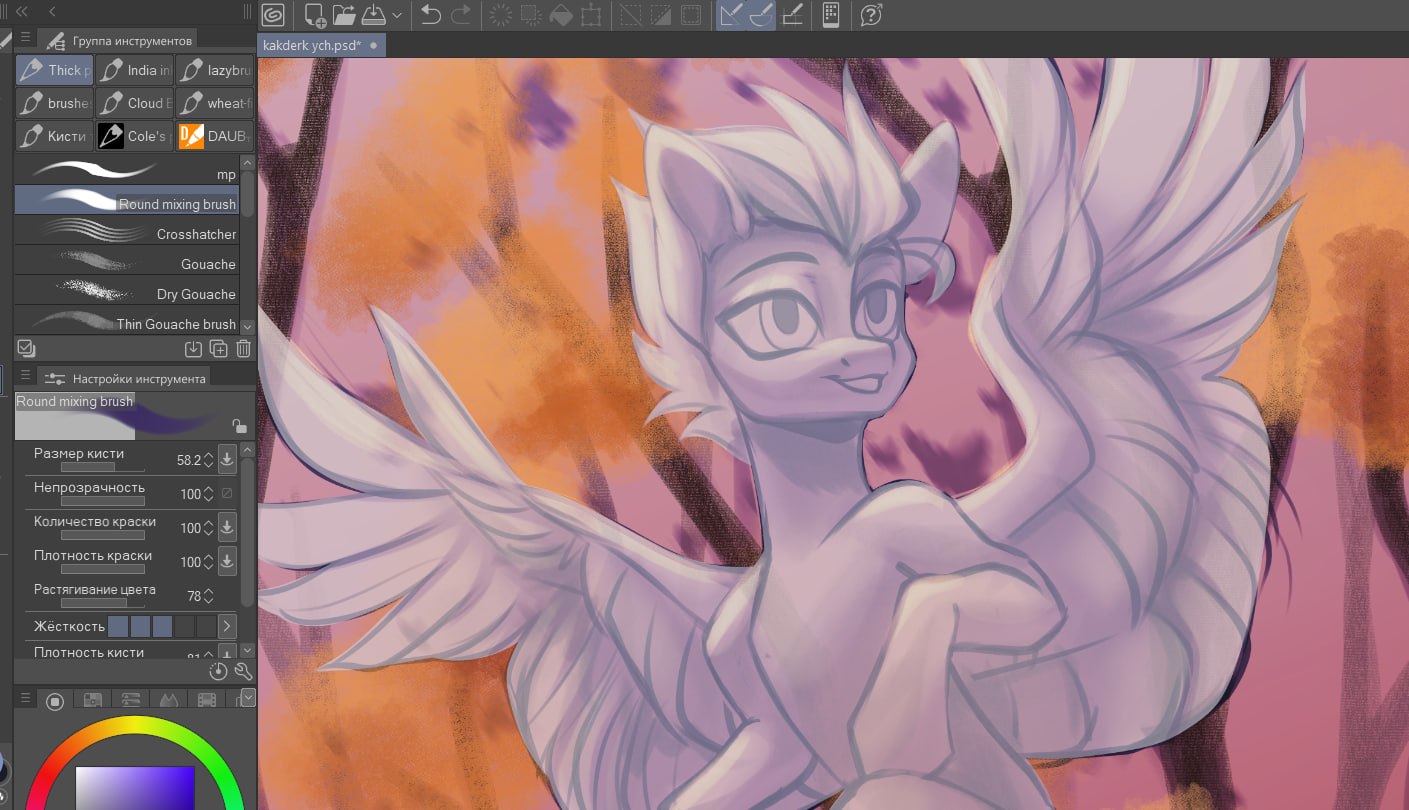Open Clip Studio support help icon
This screenshot has width=1409, height=810.
coord(871,15)
